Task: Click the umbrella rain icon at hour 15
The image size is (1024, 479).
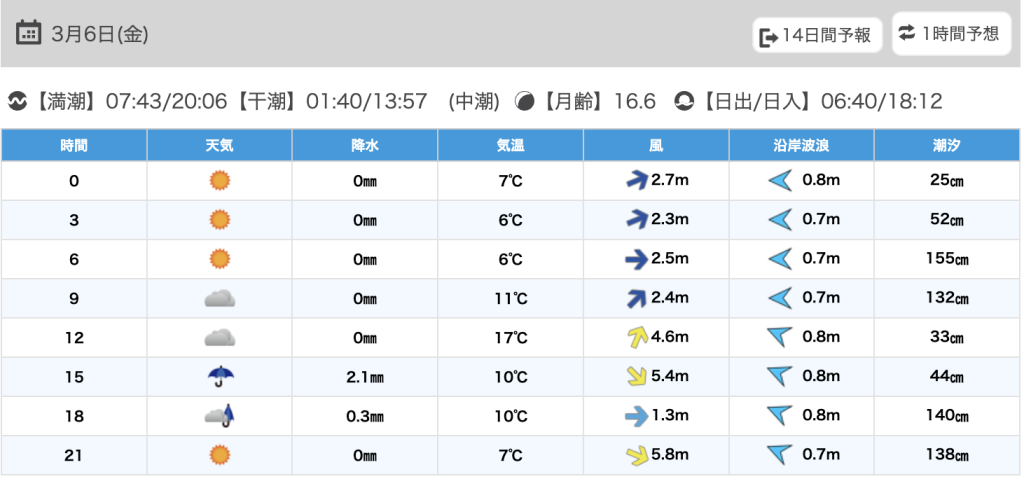Action: click(x=219, y=377)
